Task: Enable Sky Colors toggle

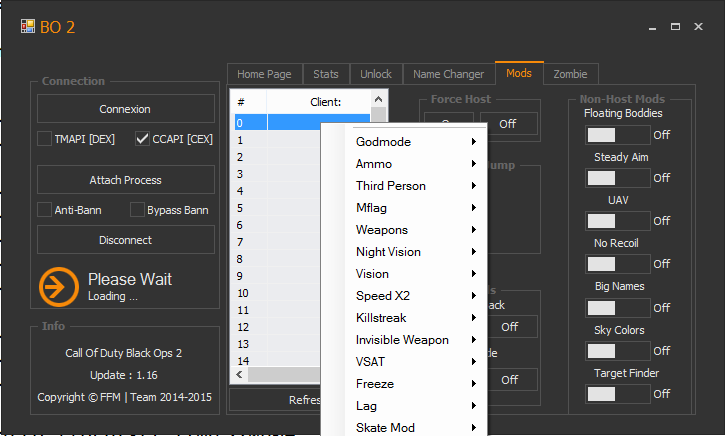Action: tap(618, 351)
